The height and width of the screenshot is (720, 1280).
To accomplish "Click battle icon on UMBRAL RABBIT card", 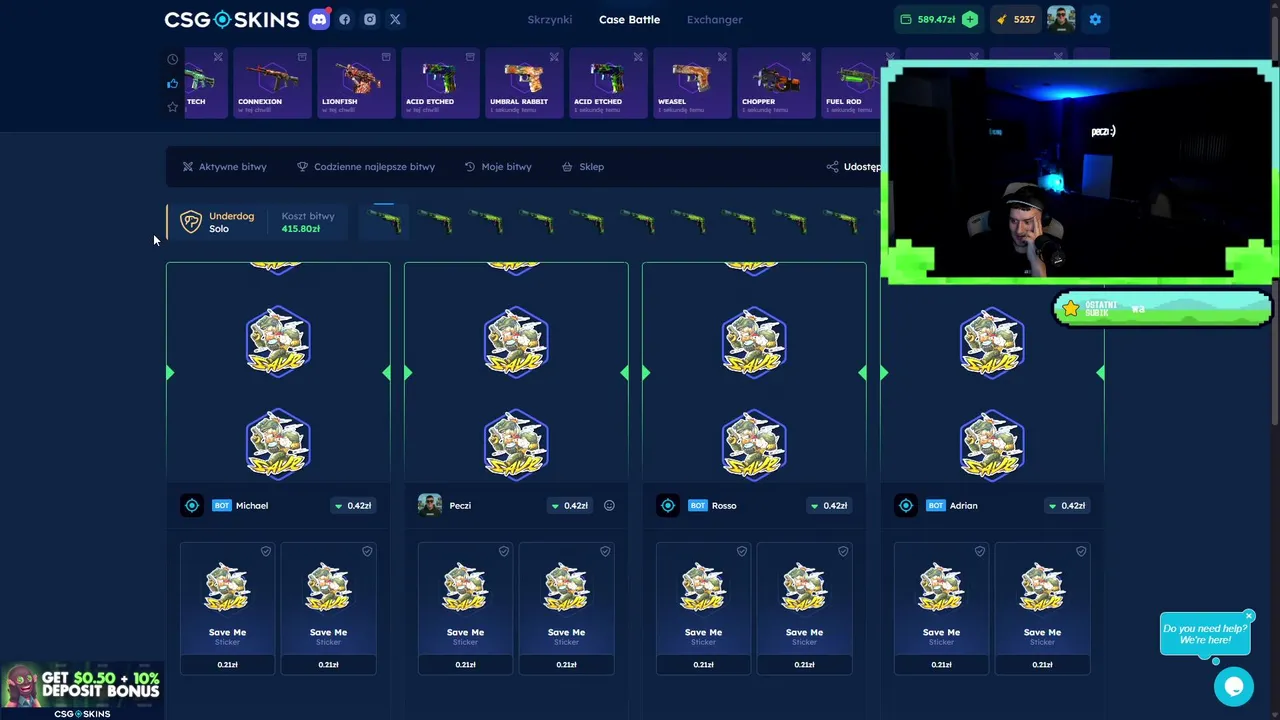I will (x=554, y=56).
